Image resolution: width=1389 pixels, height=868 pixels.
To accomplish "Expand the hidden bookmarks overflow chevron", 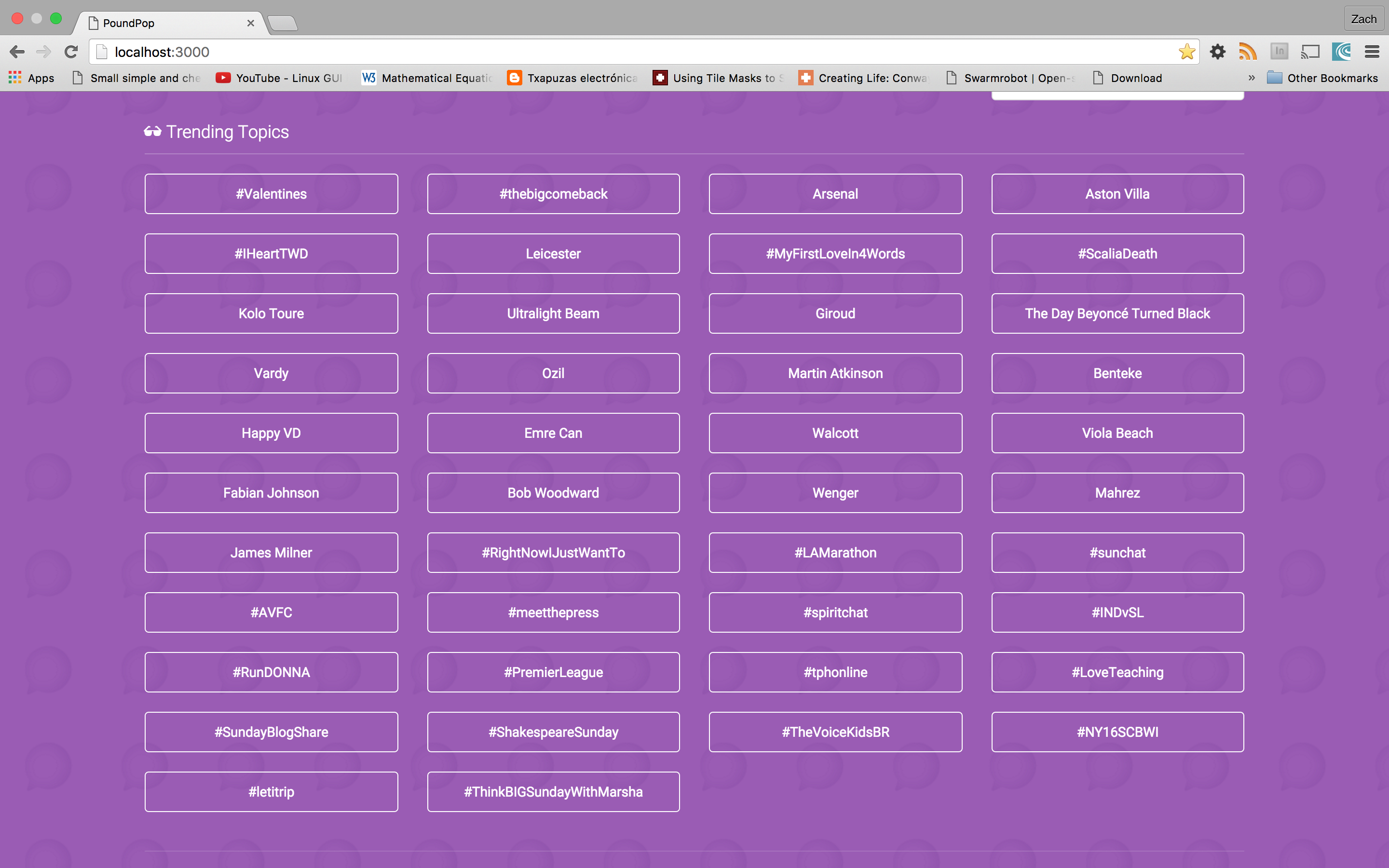I will coord(1252,78).
